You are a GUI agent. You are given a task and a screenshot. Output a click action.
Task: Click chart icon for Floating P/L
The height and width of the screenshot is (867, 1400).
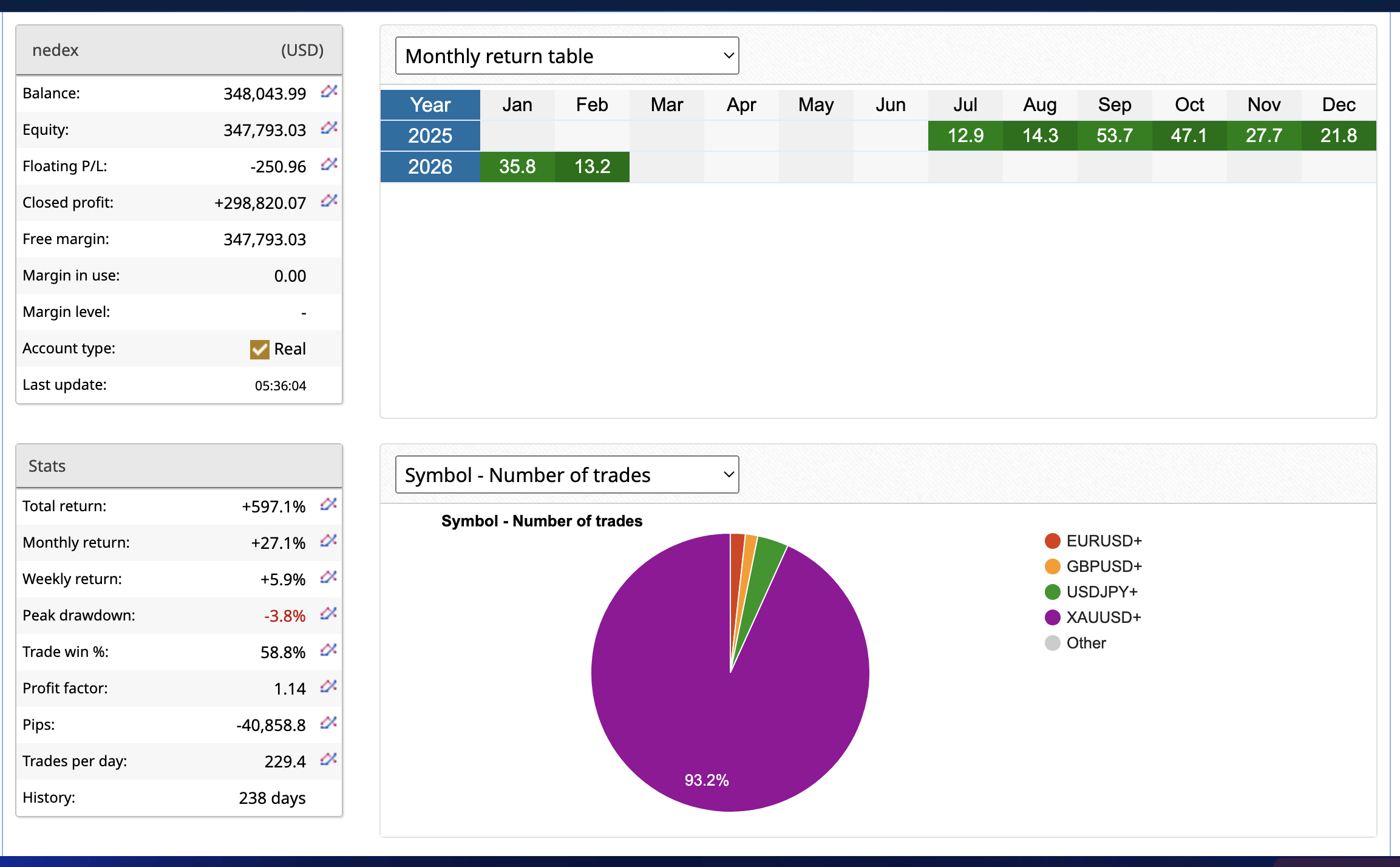click(329, 165)
